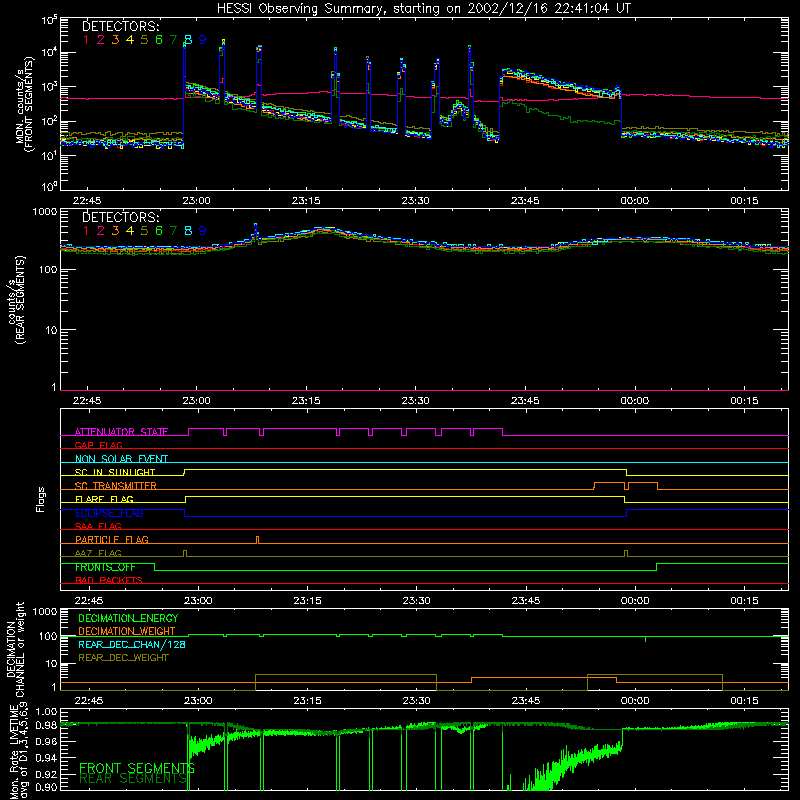Click 23:30 tick under flags plot
Image resolution: width=800 pixels, height=800 pixels.
(x=416, y=601)
